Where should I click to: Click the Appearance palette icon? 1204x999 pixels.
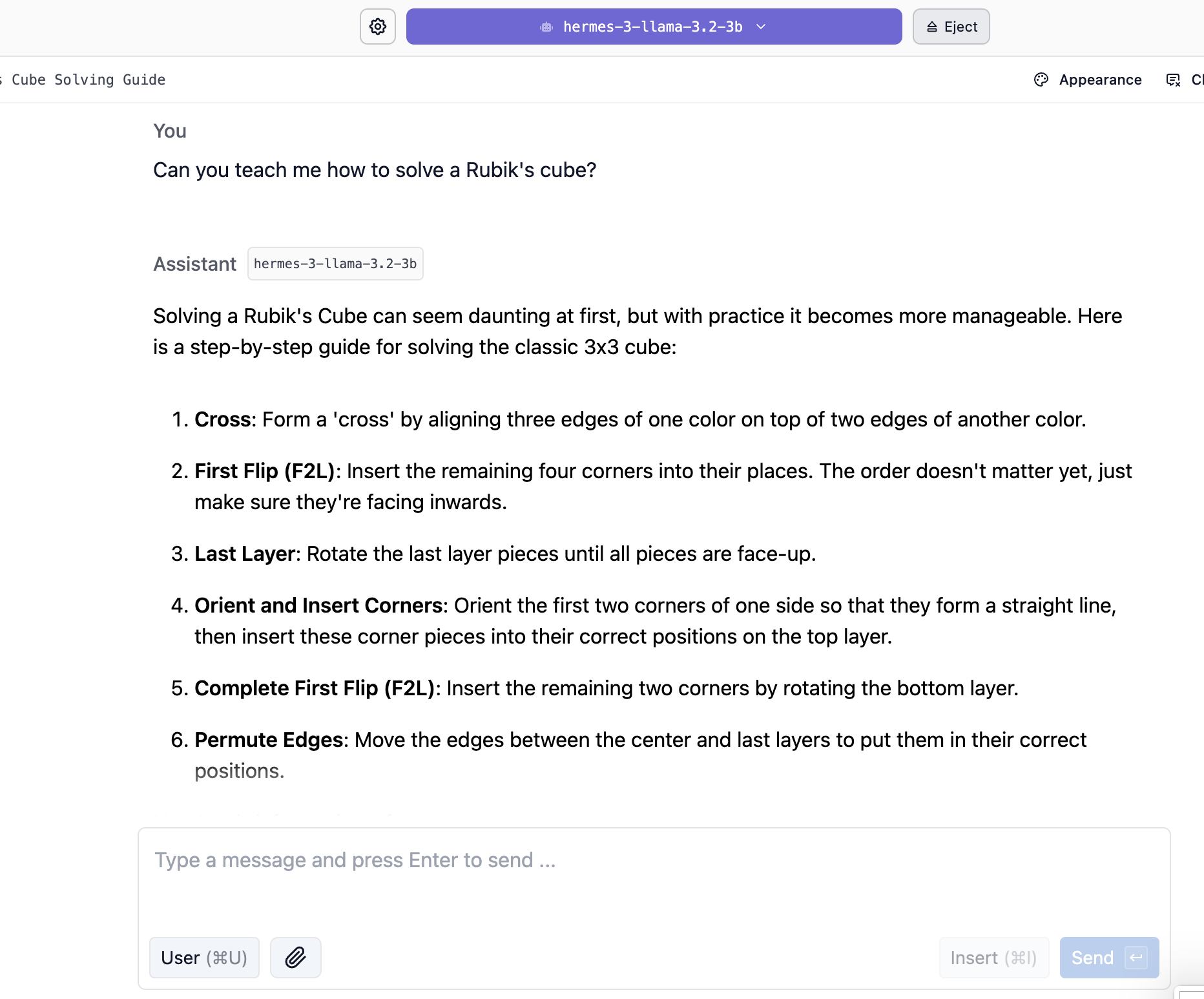pos(1041,79)
